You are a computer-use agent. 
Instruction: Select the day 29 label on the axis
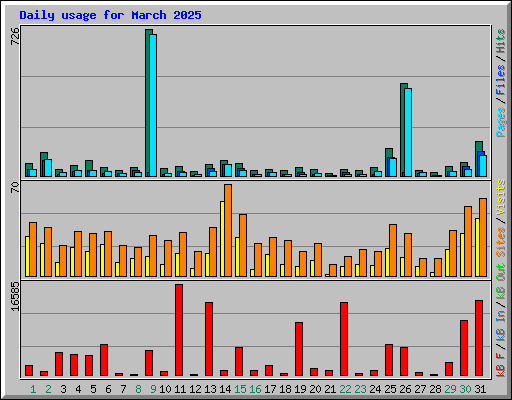tap(450, 389)
